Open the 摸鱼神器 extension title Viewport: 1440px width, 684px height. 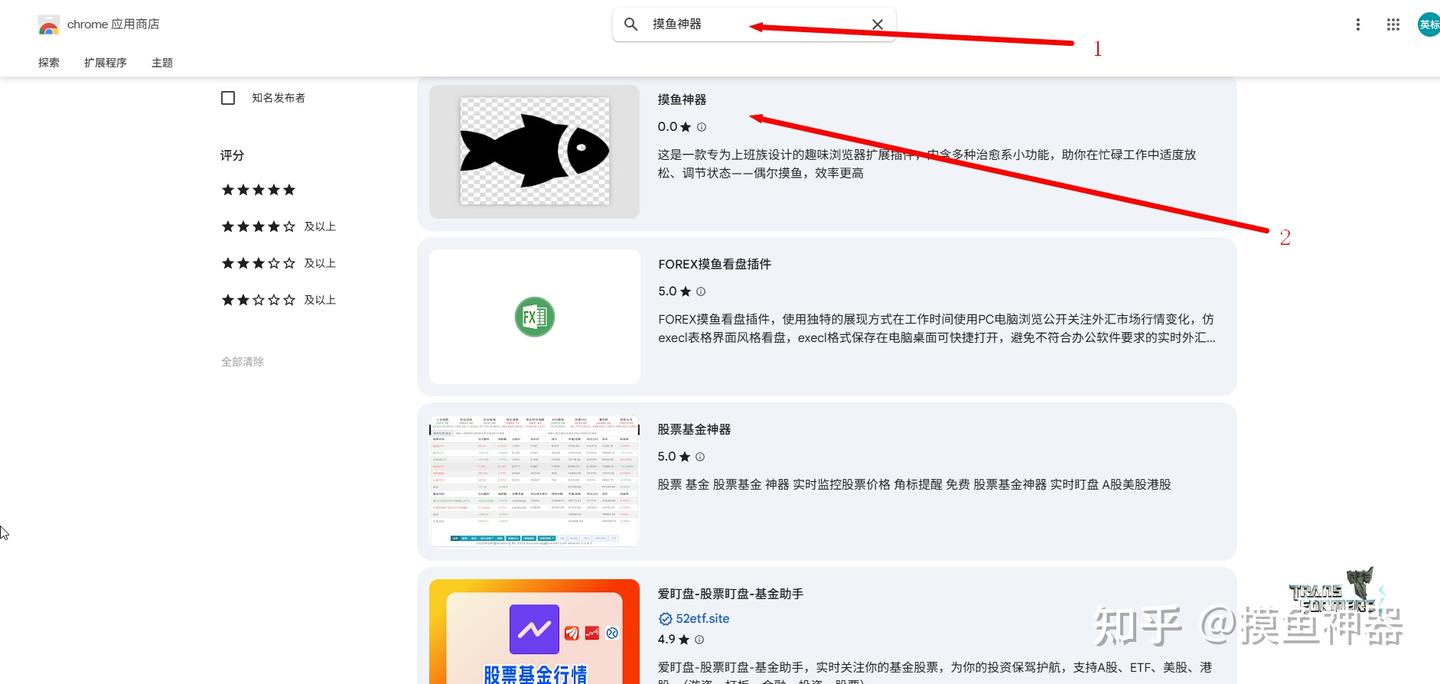(x=682, y=100)
